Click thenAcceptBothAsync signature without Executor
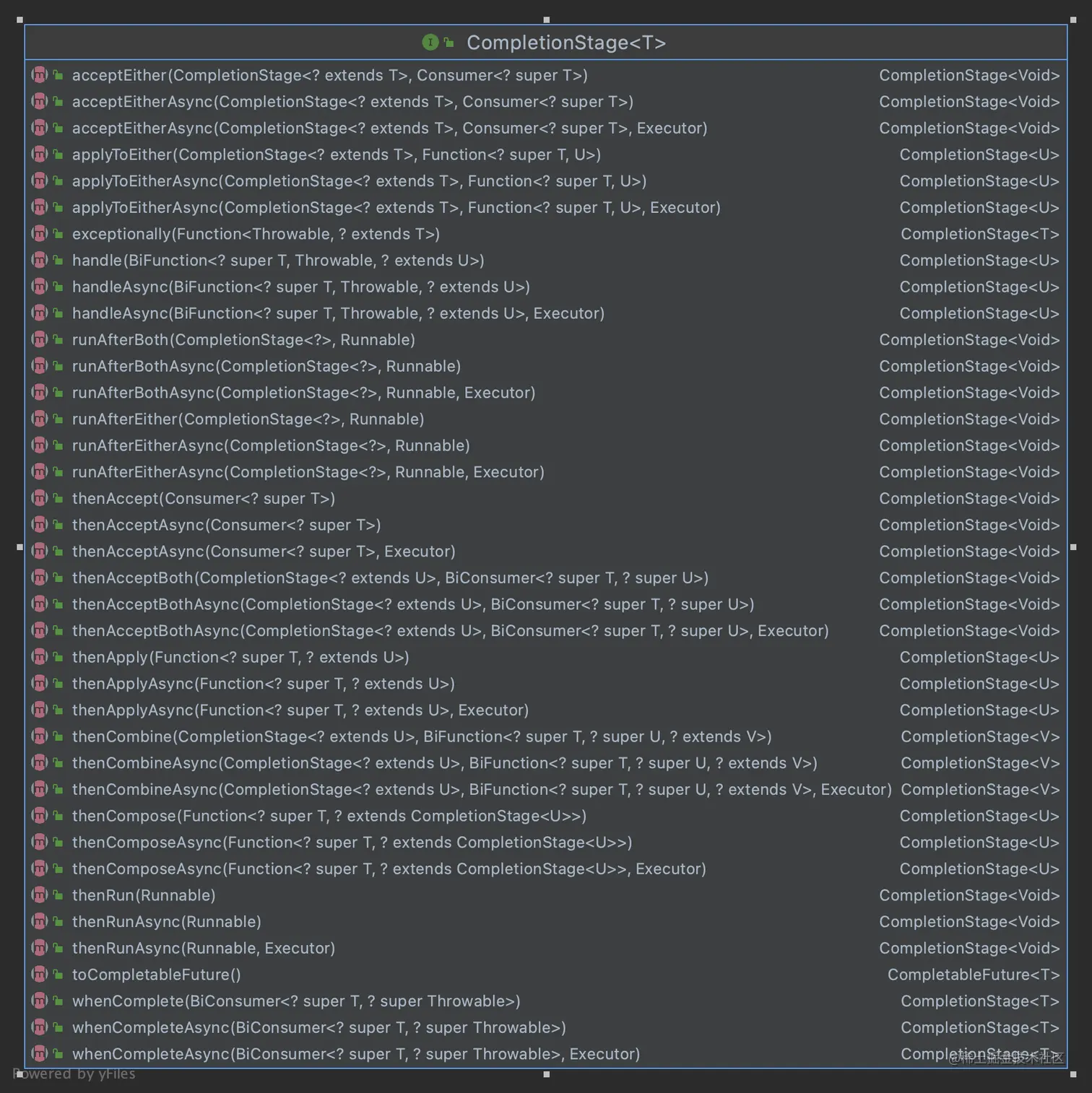 point(414,605)
